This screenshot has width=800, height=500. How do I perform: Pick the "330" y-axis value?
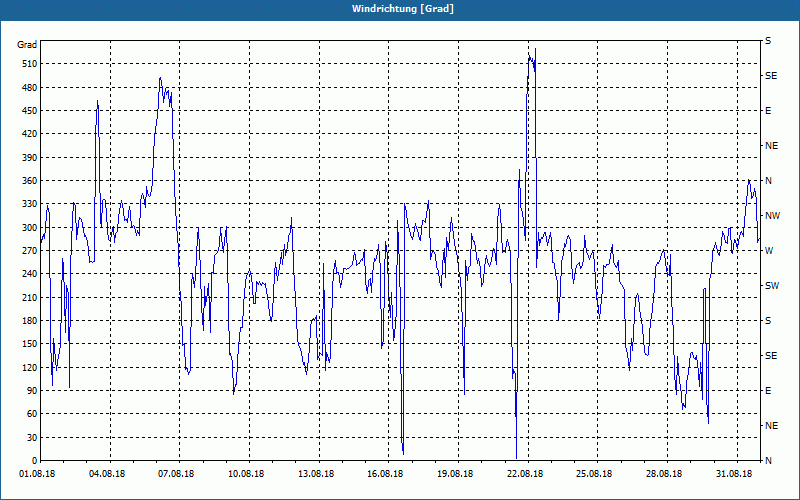[30, 204]
